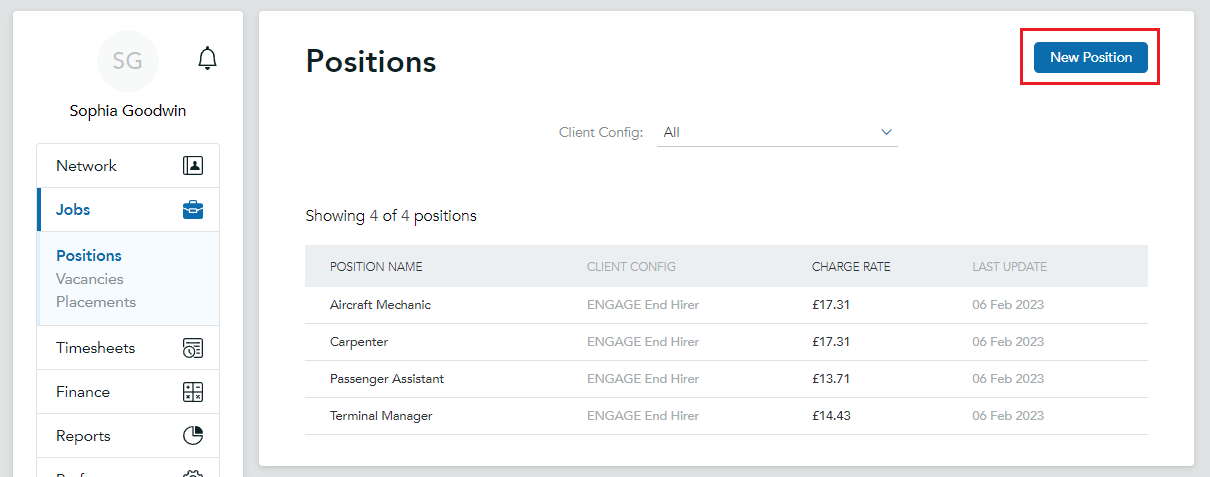Open the Carpenter position row
This screenshot has width=1210, height=477.
pyautogui.click(x=726, y=342)
